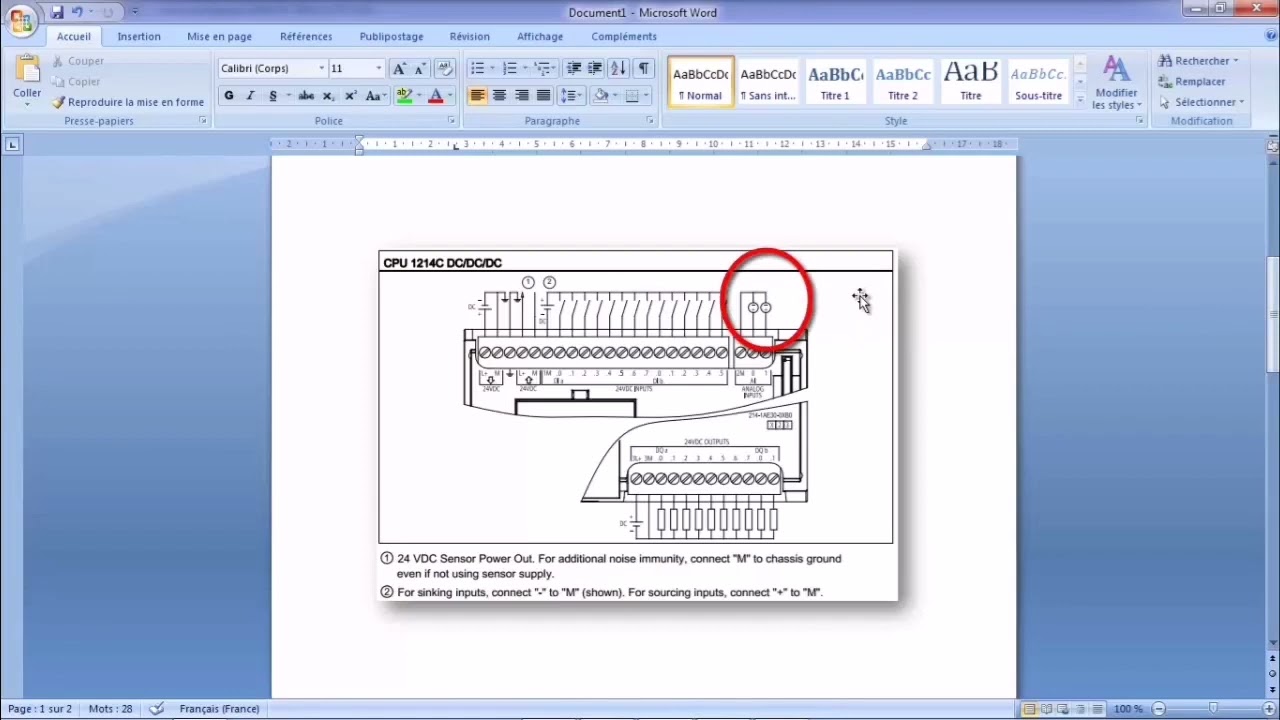Click Reproduire la mise en forme
This screenshot has height=720, width=1280.
(128, 102)
